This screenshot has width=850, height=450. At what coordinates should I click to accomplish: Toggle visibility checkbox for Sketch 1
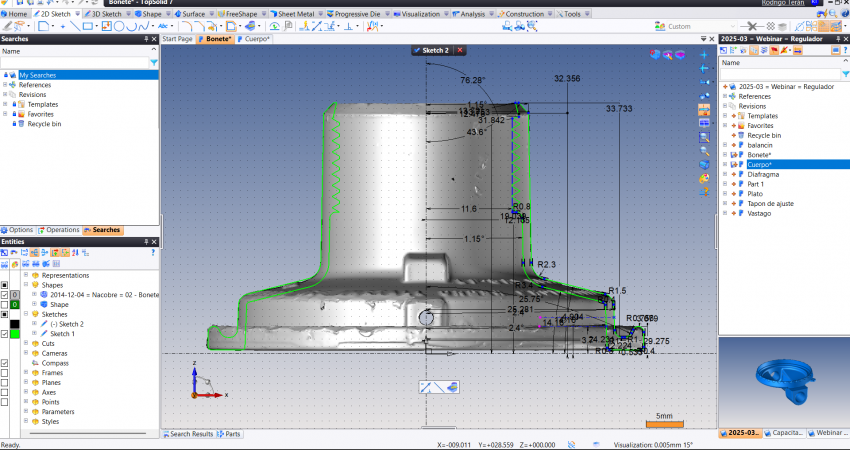coord(5,333)
